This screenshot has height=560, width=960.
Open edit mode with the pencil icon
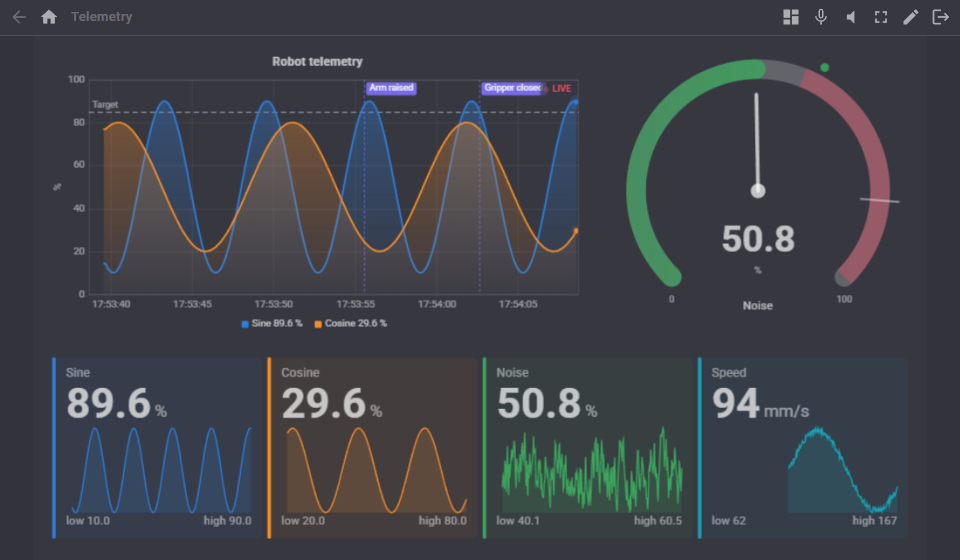[910, 17]
